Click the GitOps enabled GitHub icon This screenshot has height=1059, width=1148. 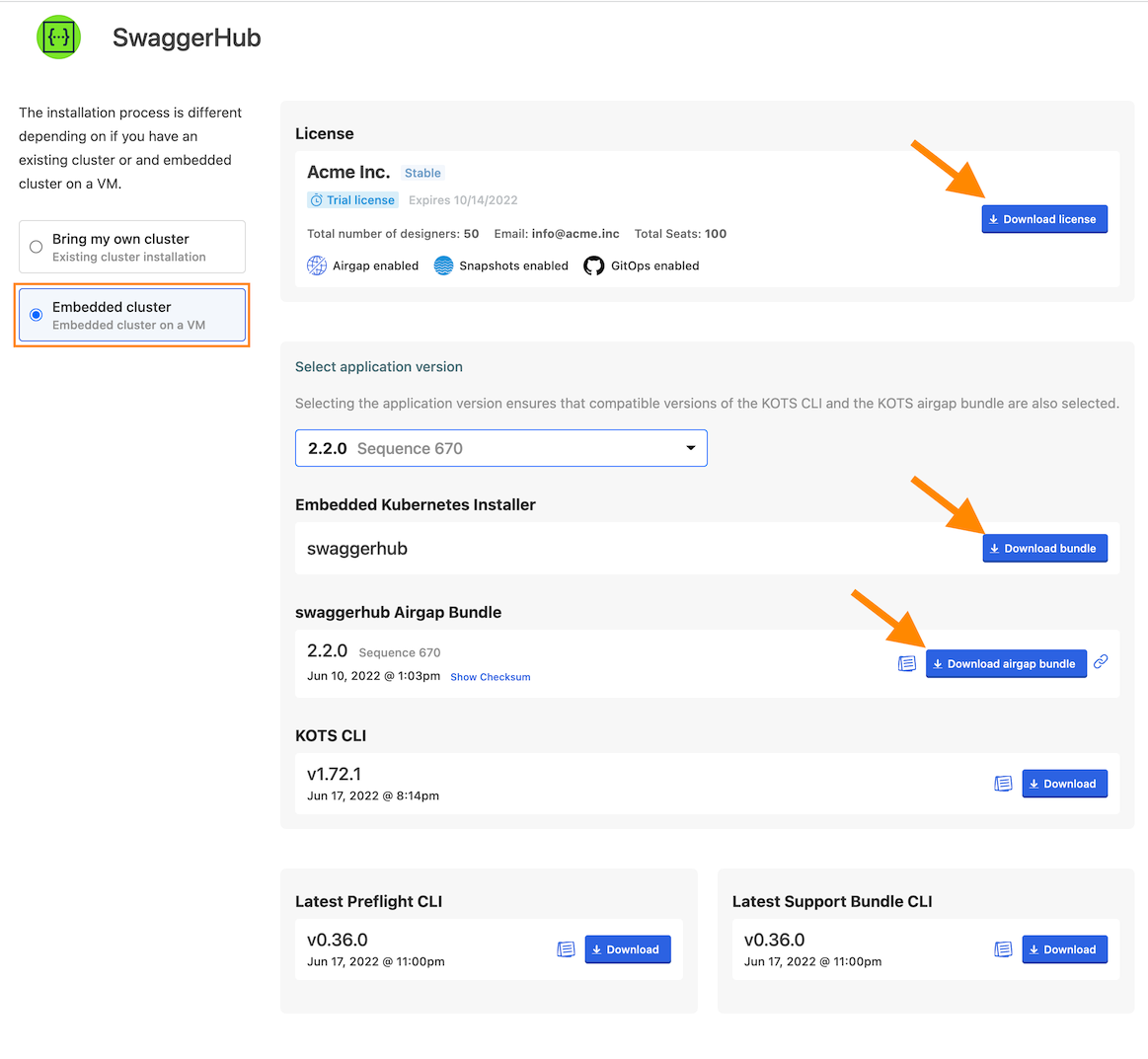coord(593,265)
